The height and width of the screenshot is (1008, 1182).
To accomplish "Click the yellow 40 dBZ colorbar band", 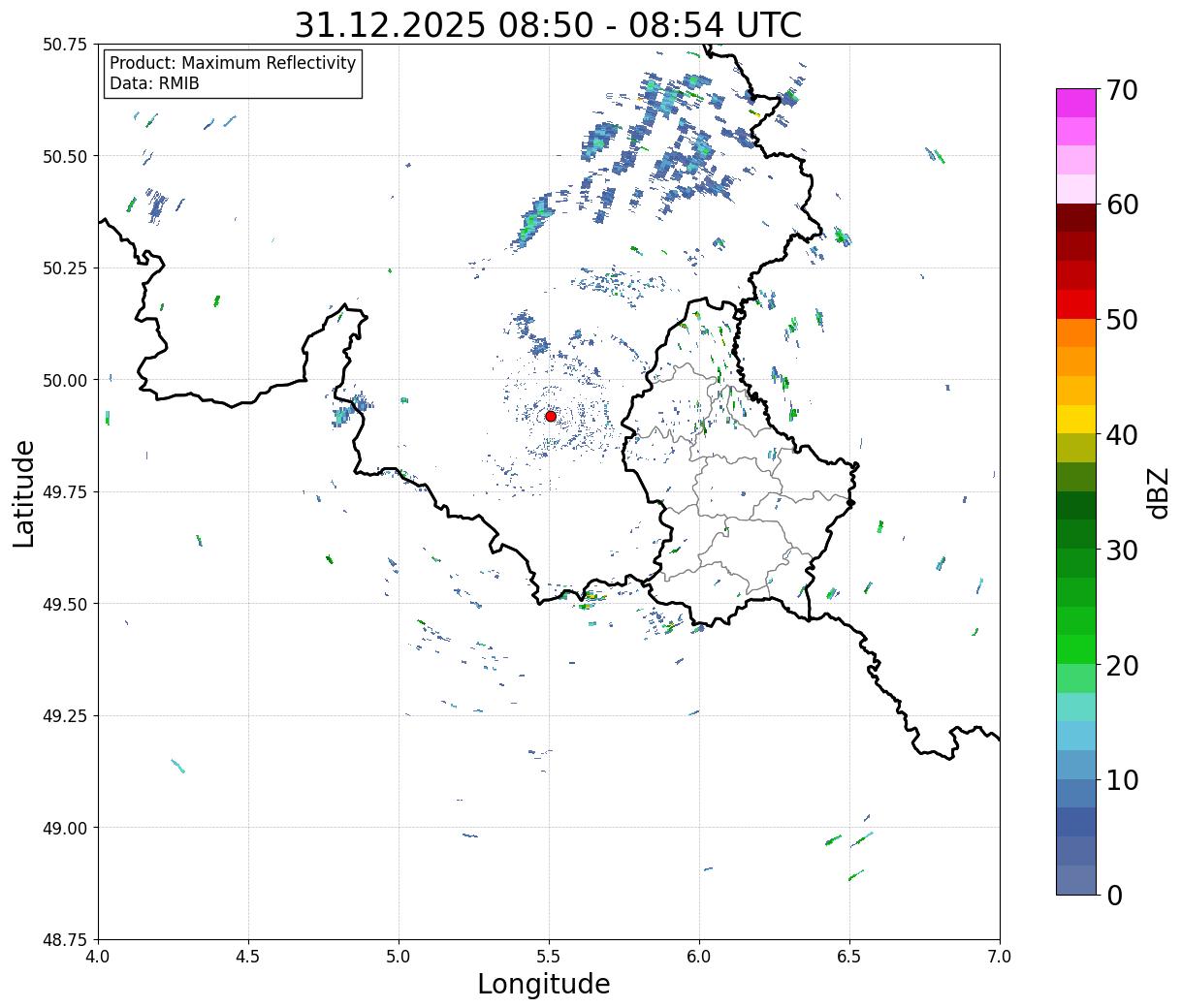I will click(x=1076, y=420).
